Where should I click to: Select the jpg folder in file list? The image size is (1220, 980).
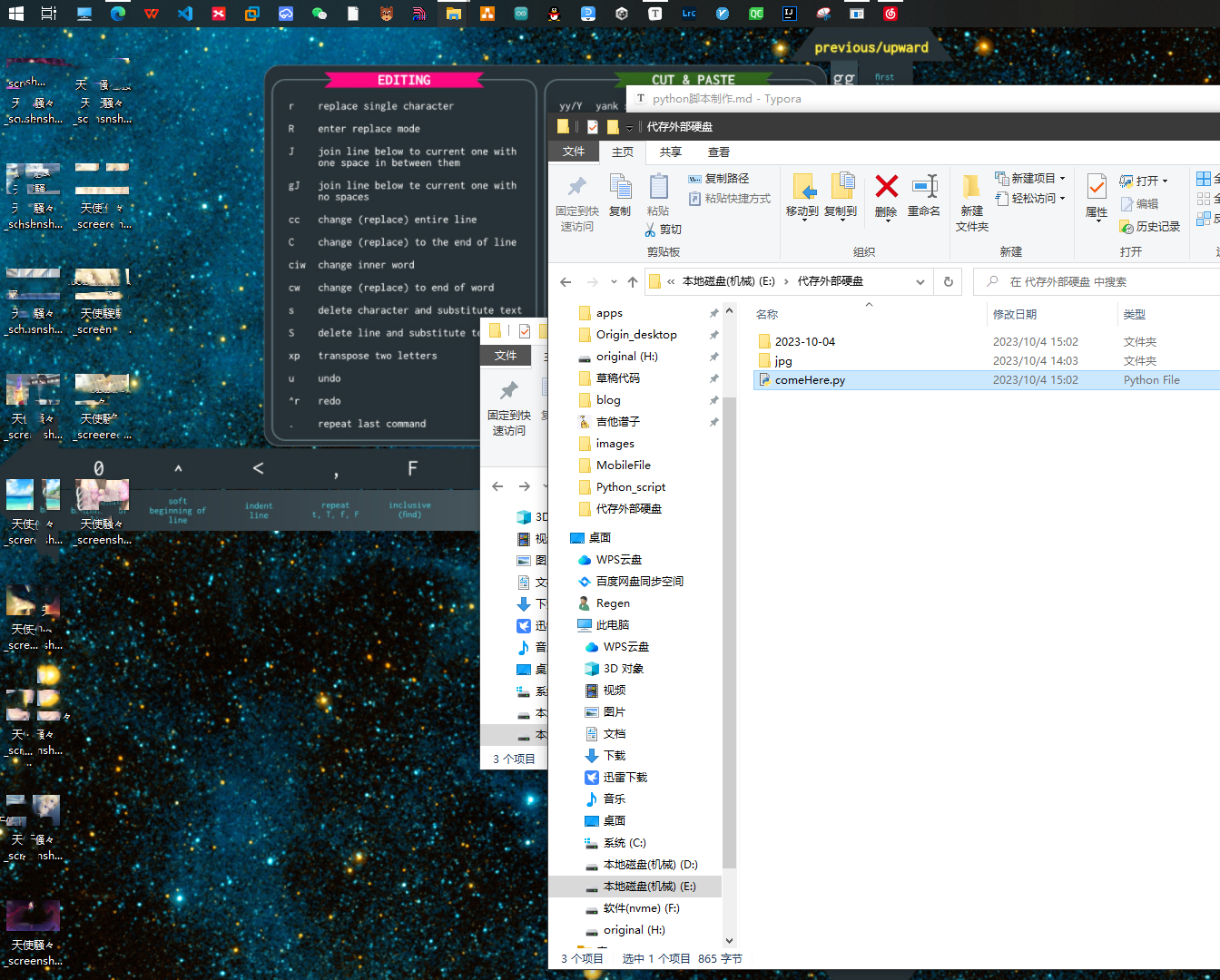click(783, 361)
